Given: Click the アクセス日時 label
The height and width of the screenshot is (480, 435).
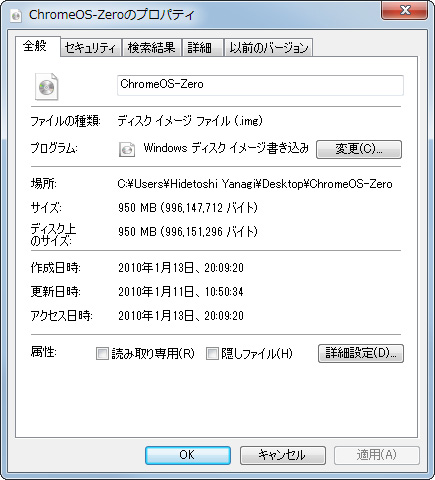Looking at the screenshot, I should tap(61, 316).
